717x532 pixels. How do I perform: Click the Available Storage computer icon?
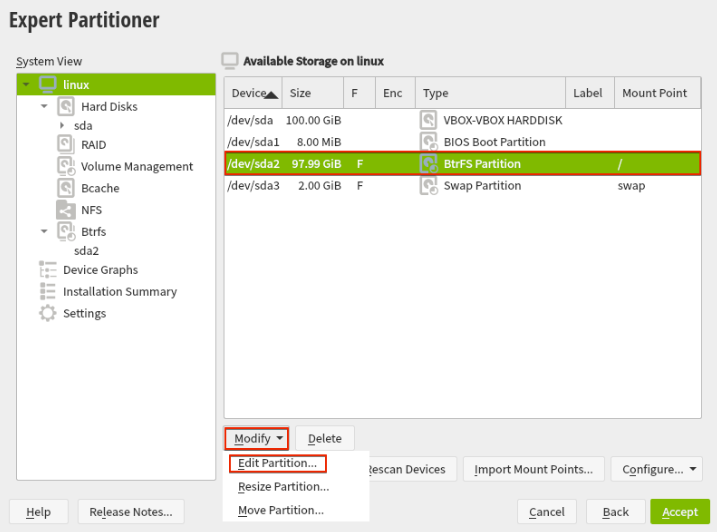(x=230, y=61)
